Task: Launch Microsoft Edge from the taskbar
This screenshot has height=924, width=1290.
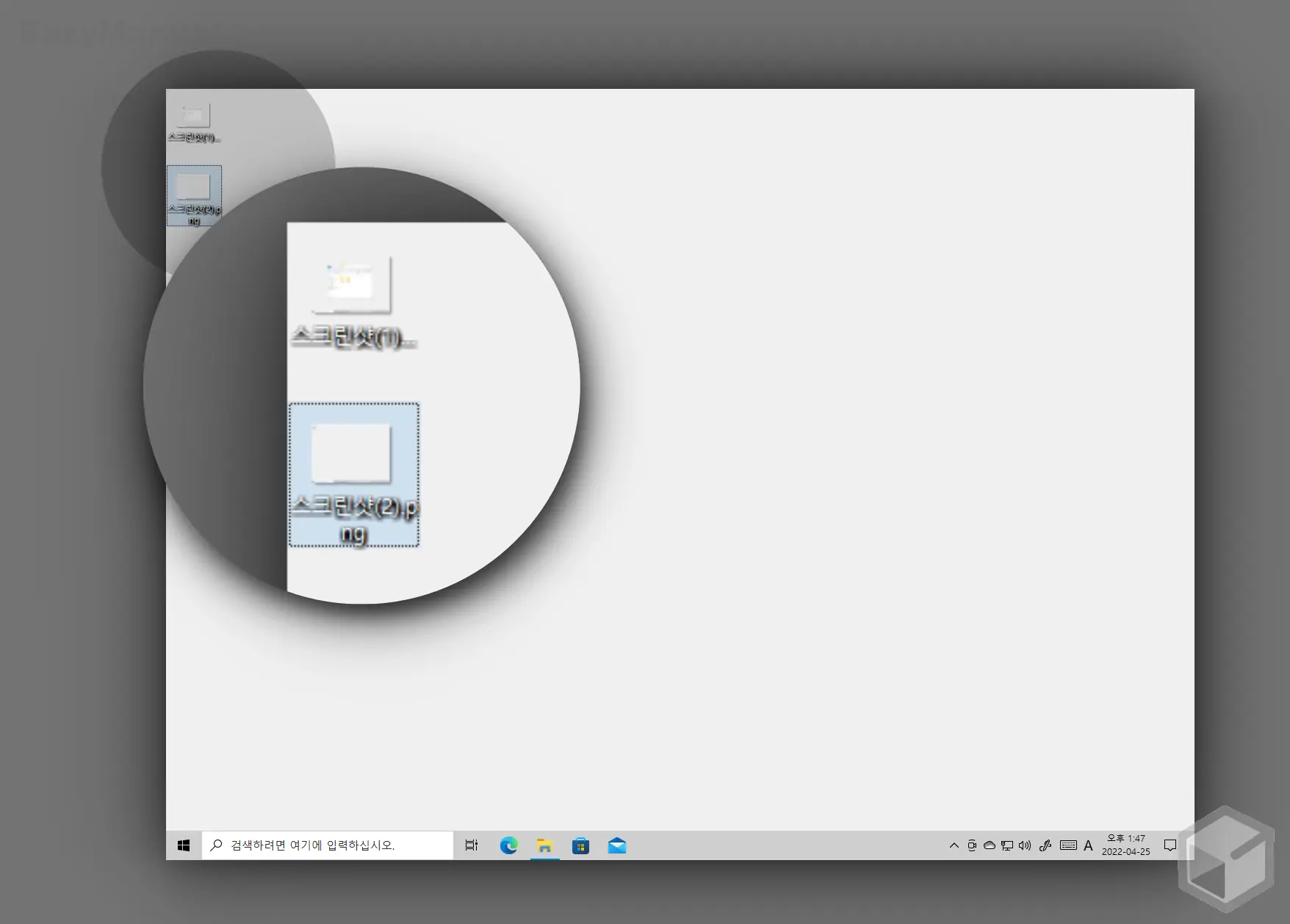Action: 508,845
